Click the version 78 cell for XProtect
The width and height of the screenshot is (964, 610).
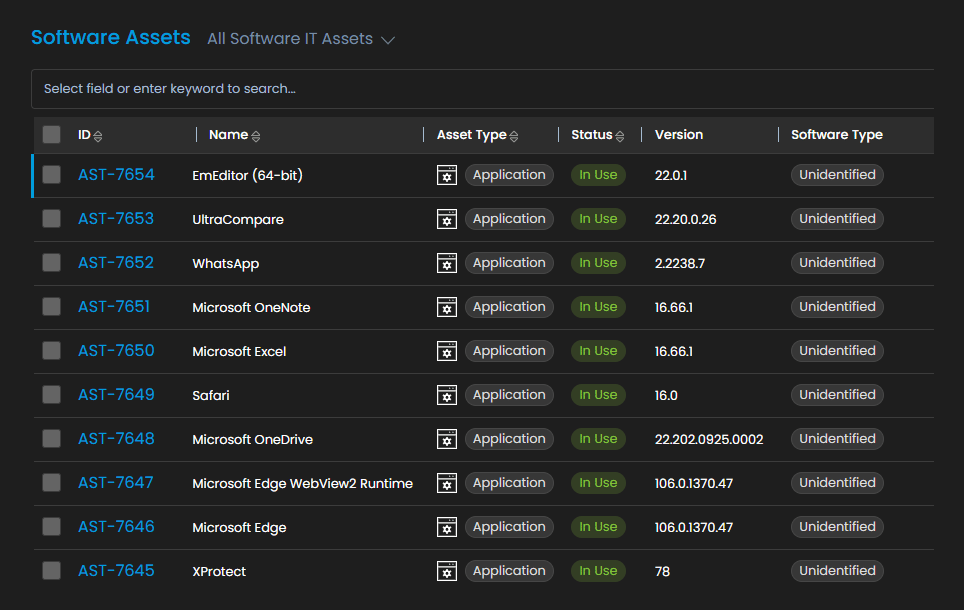662,571
